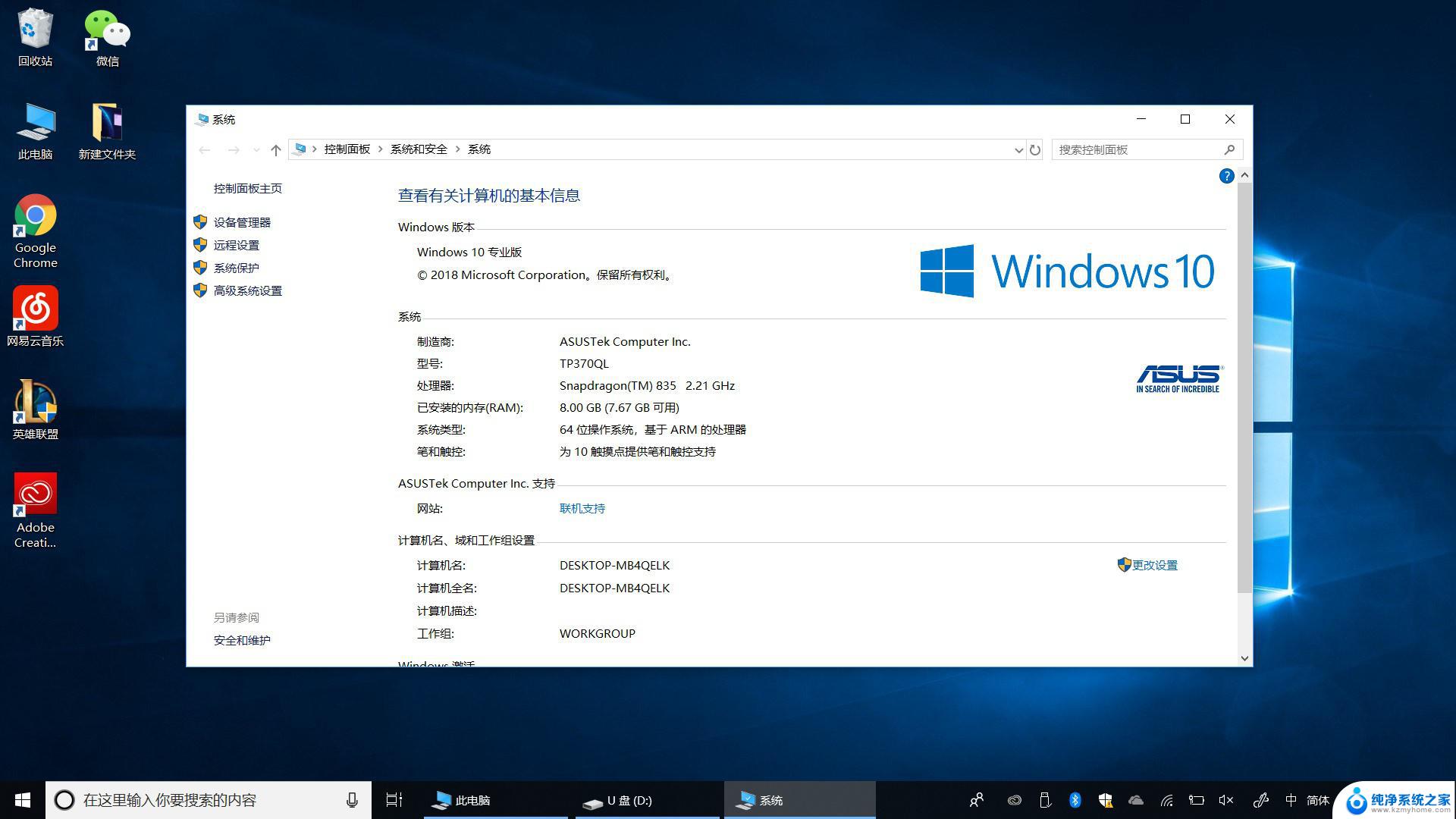Select League of Legends (英雄联盟) desktop icon

[x=35, y=410]
